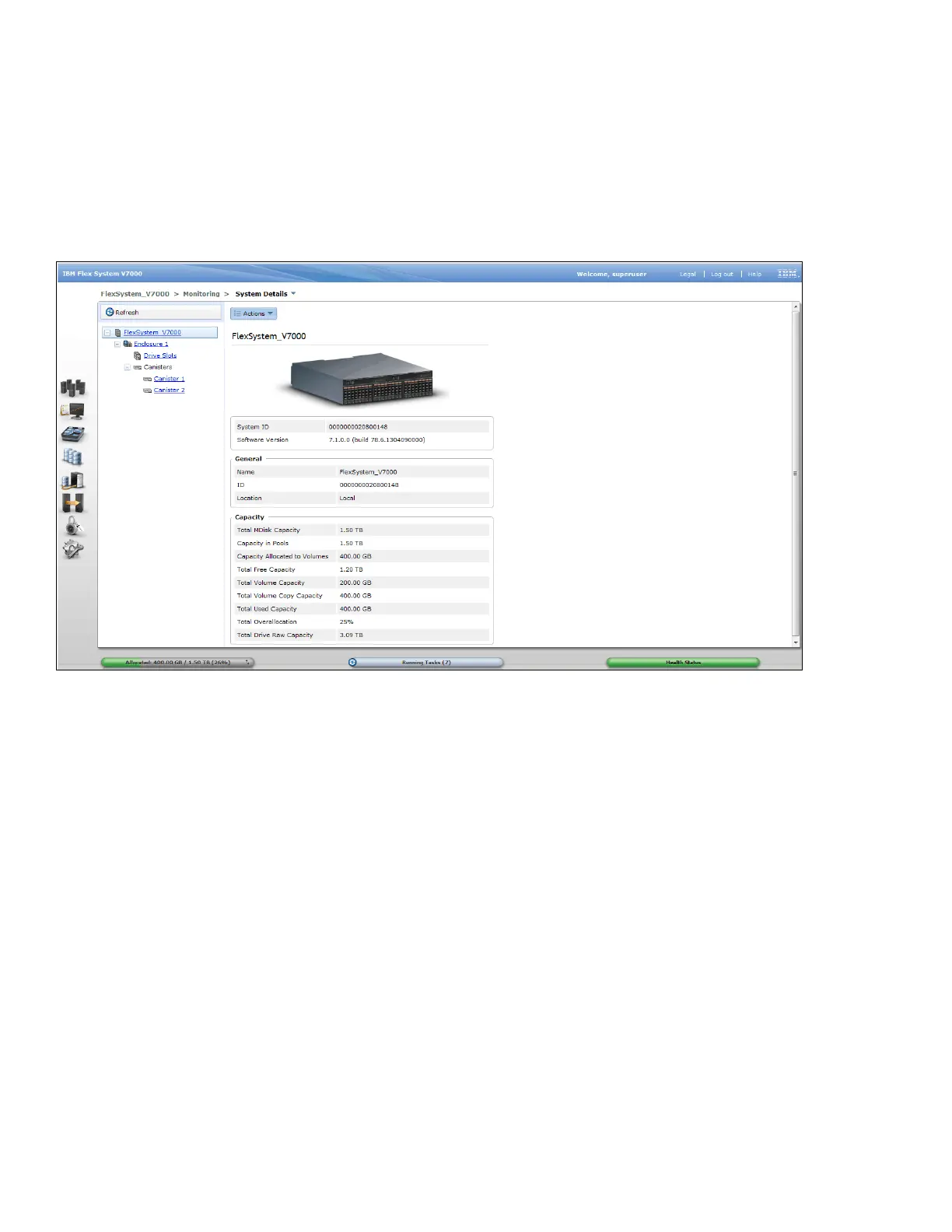The image size is (952, 1232).
Task: Click the Allocated capacity status bar
Action: coord(178,663)
